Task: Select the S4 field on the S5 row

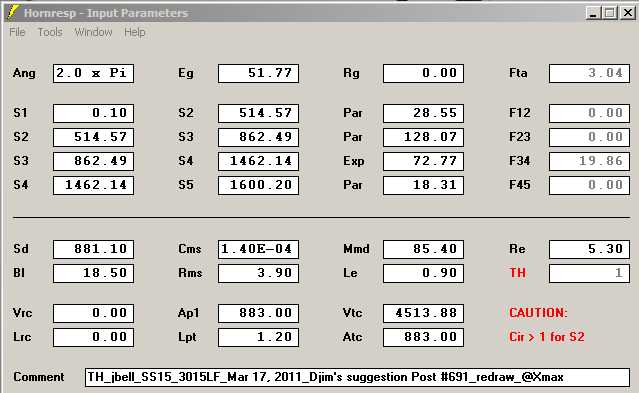Action: click(x=93, y=185)
